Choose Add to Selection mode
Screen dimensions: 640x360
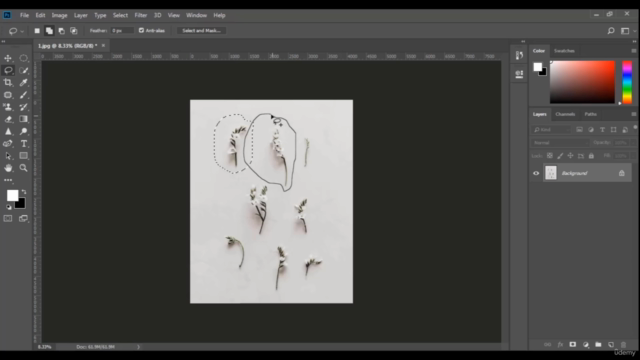pyautogui.click(x=49, y=31)
